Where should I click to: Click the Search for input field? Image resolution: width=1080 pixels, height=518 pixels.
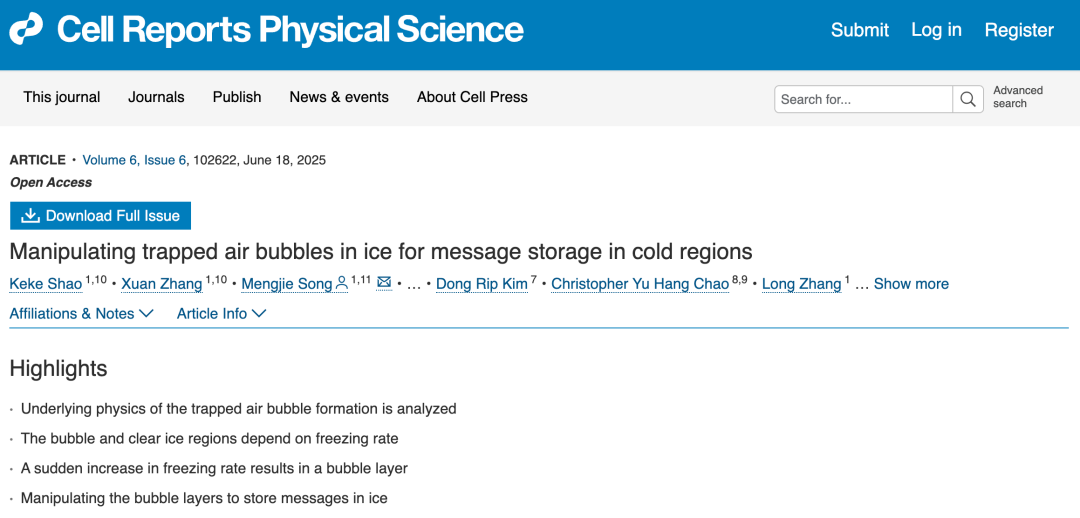point(863,99)
